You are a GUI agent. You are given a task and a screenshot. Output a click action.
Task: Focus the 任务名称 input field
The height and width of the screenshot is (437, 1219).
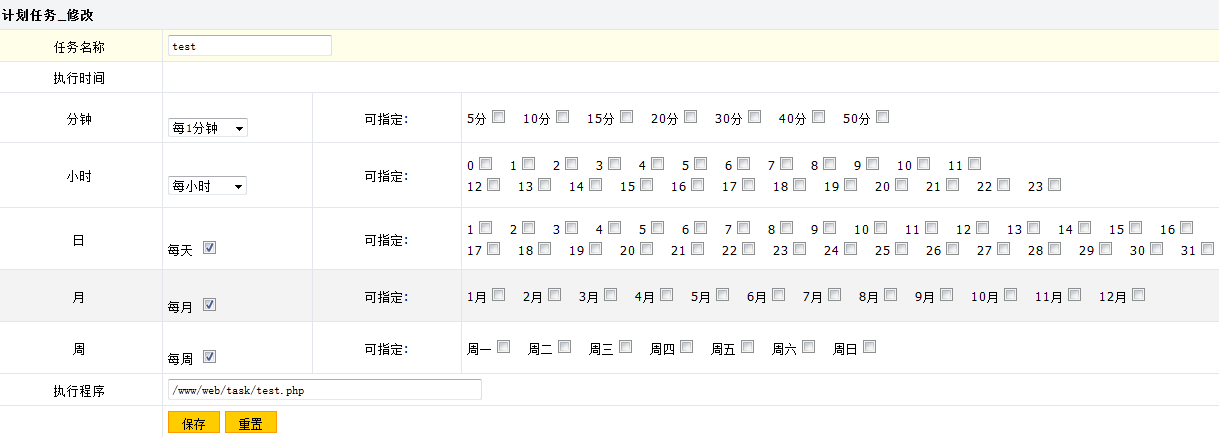(249, 45)
